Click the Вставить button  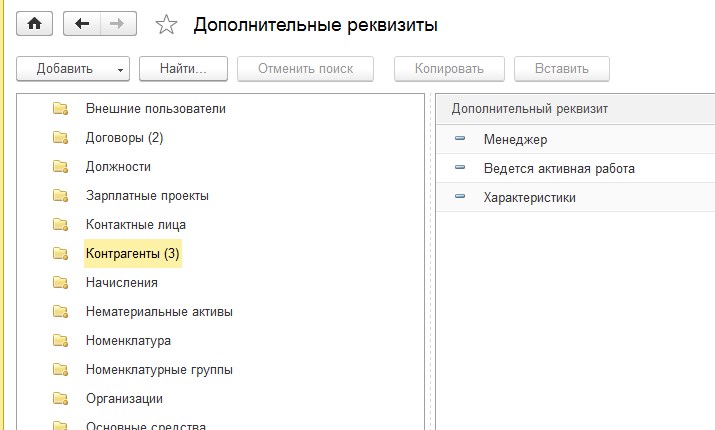tap(562, 69)
